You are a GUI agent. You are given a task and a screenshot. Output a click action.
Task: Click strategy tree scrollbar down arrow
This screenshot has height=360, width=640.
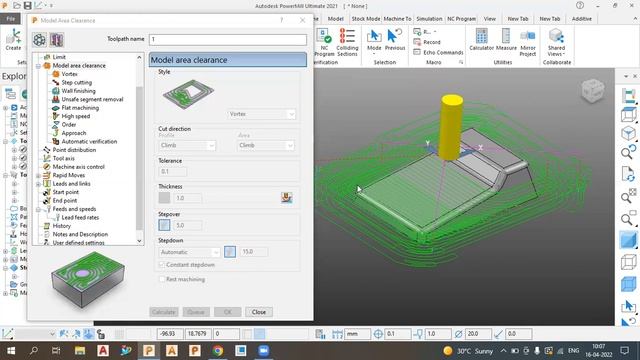(139, 241)
